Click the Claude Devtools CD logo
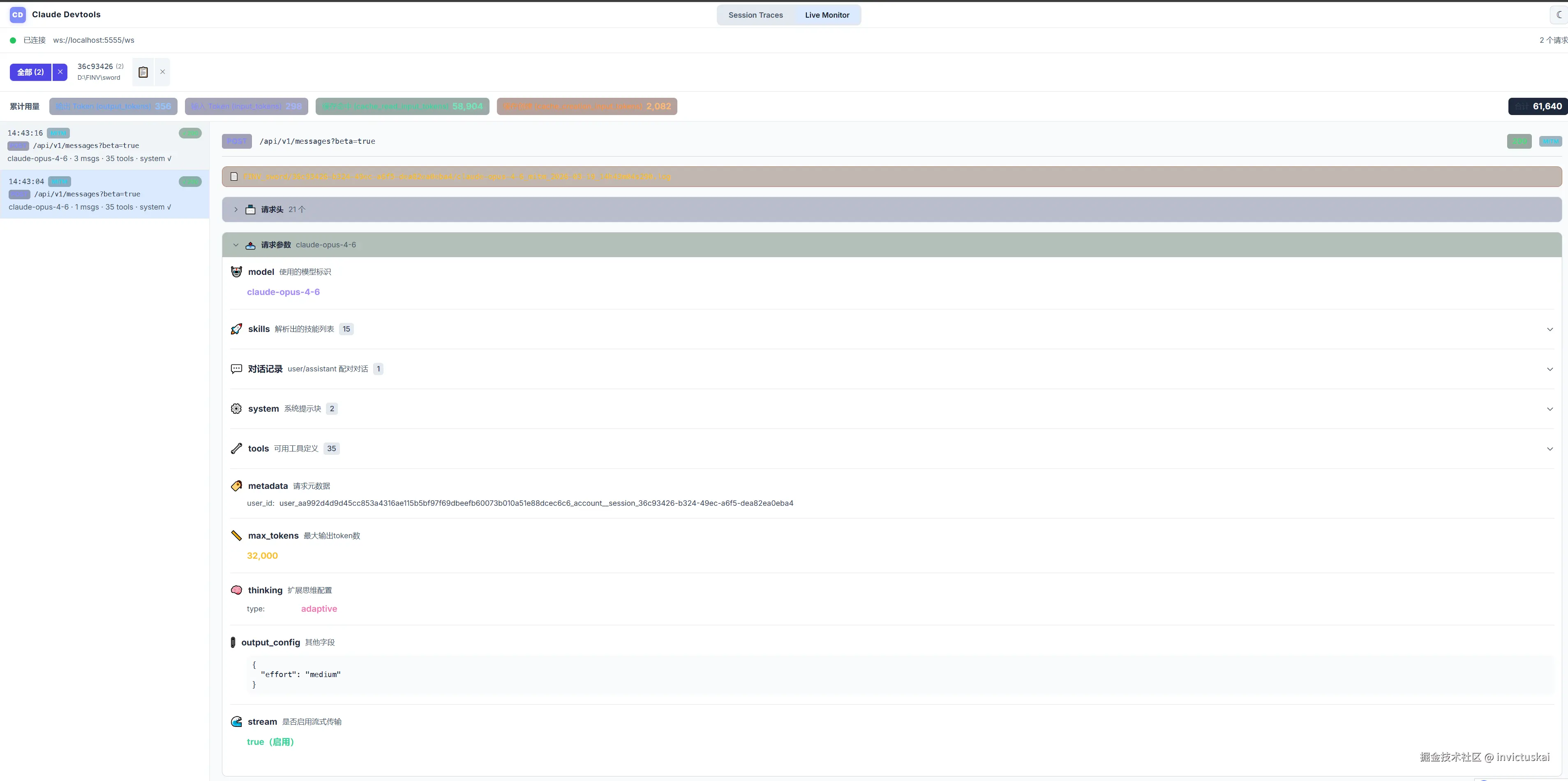This screenshot has width=1568, height=781. 18,15
